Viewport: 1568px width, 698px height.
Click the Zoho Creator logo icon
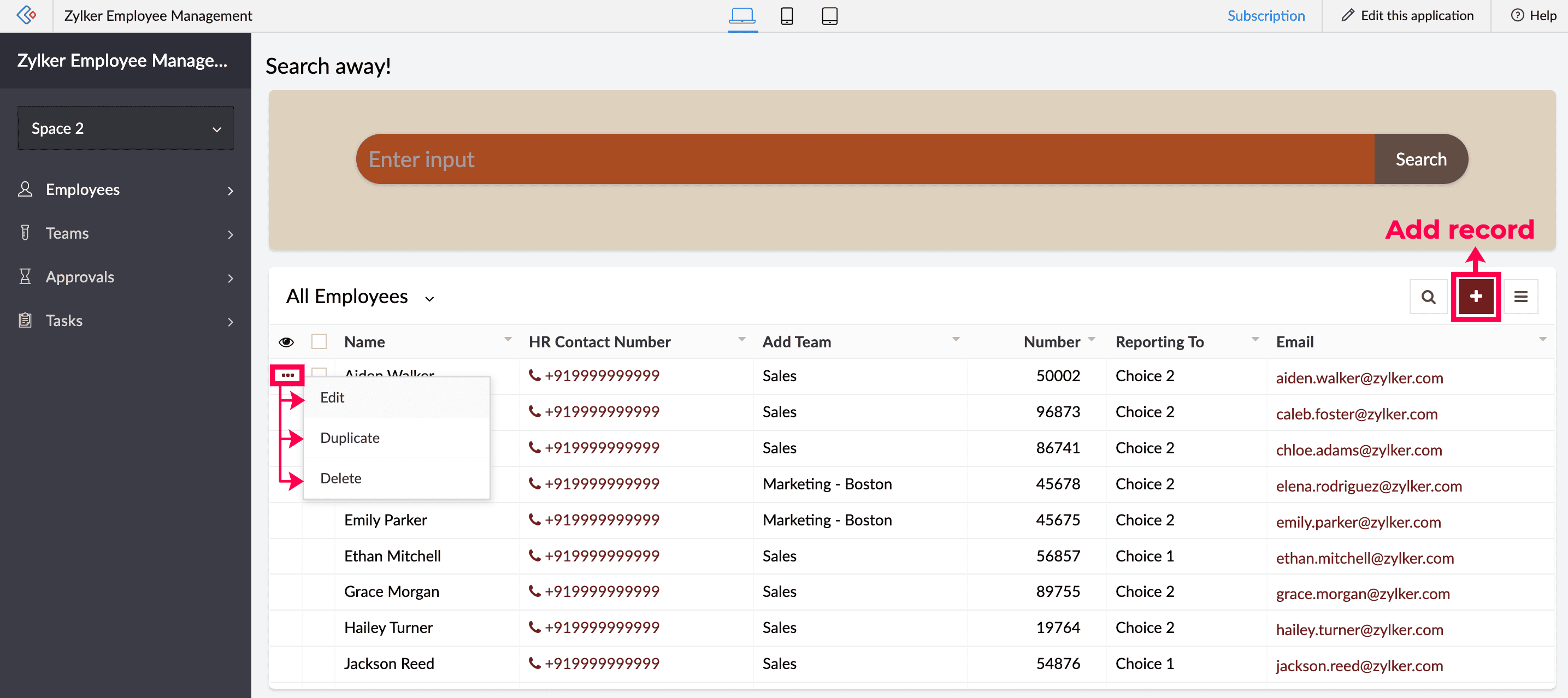click(26, 15)
